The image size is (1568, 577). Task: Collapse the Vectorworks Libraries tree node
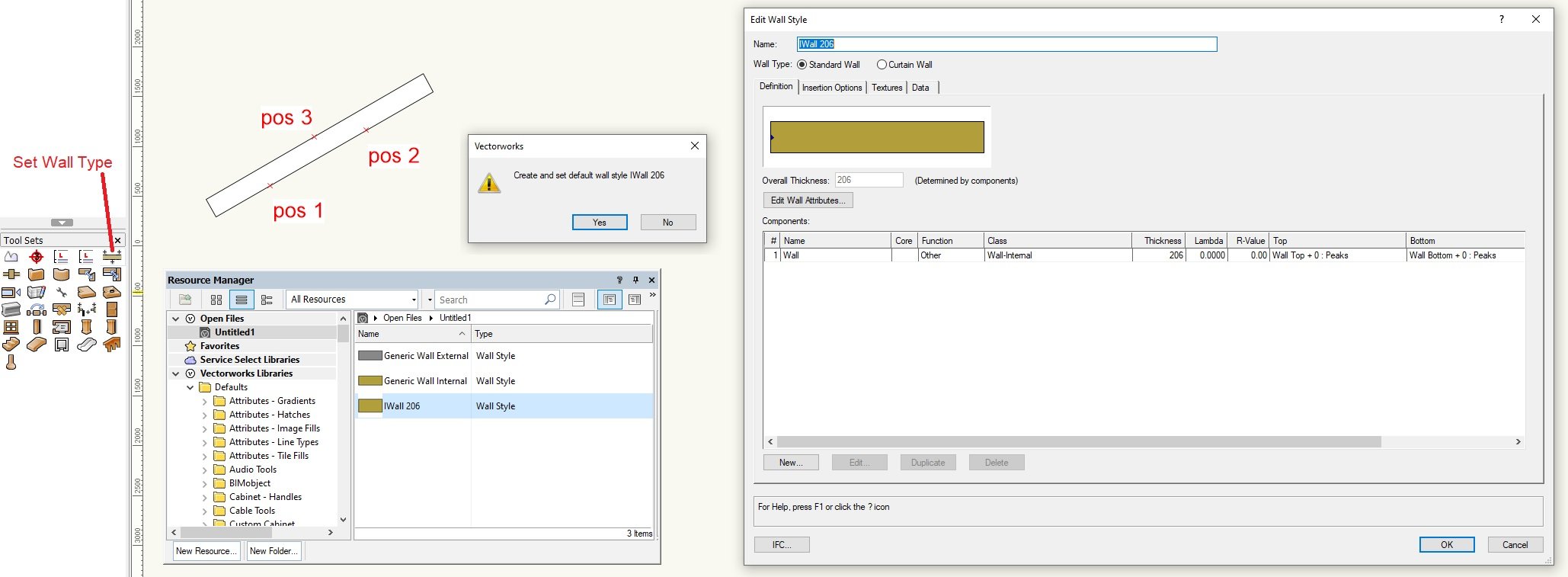pos(176,373)
